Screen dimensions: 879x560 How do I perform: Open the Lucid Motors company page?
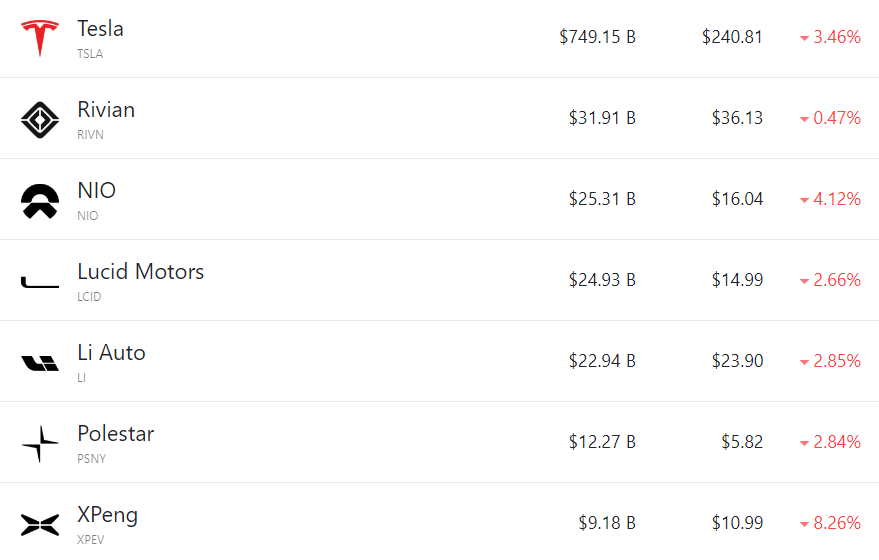[140, 272]
